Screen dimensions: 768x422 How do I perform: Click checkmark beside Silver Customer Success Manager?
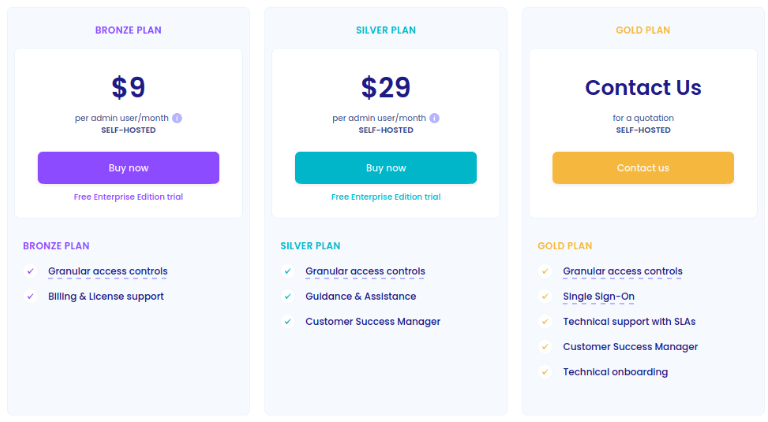[x=288, y=322]
